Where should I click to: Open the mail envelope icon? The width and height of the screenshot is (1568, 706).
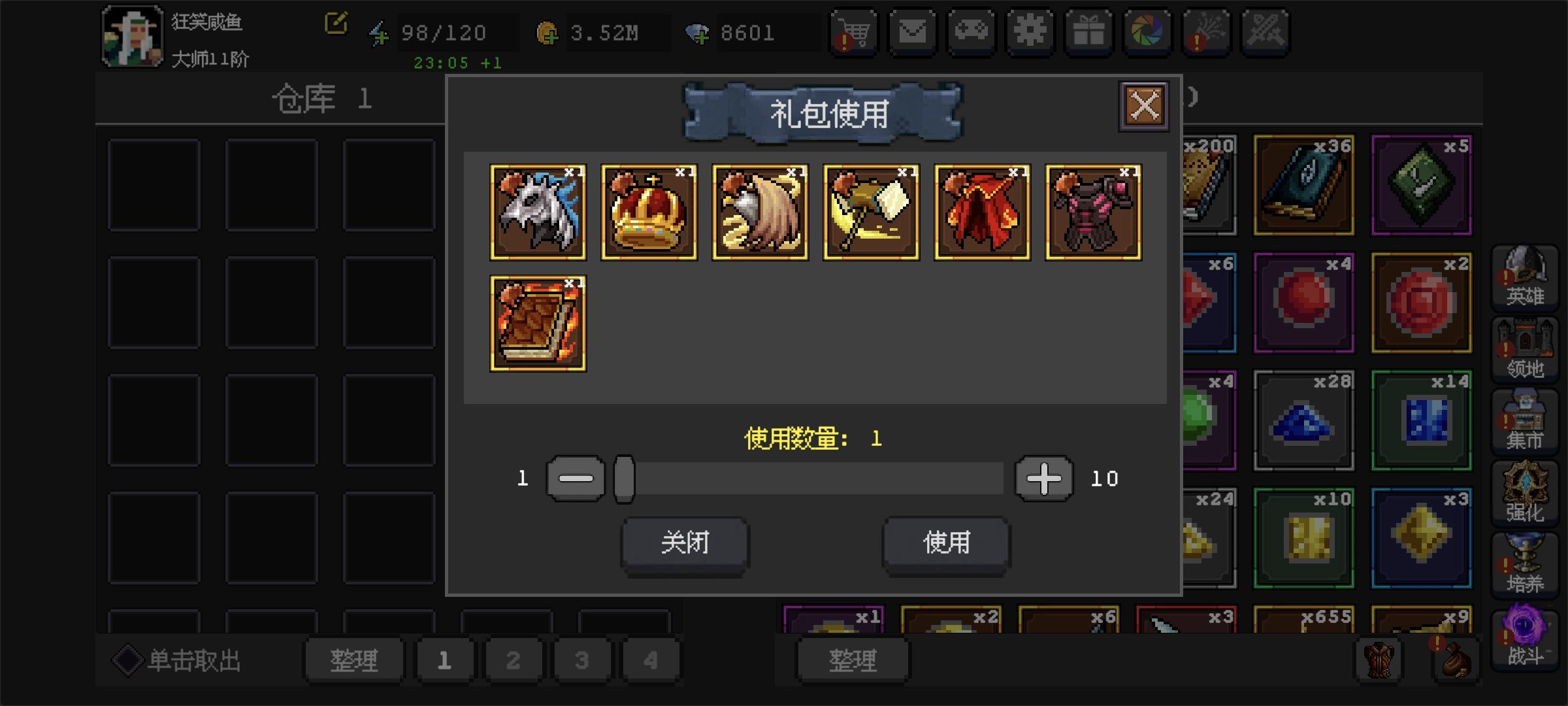pos(913,32)
